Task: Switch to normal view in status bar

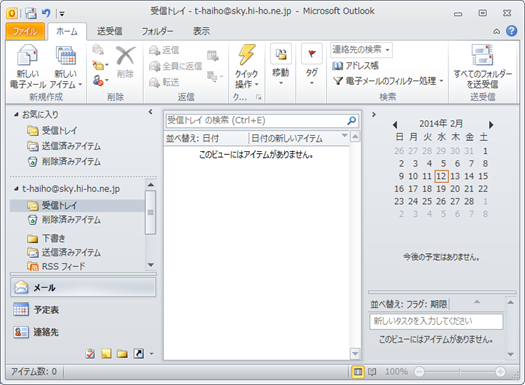Action: [358, 372]
